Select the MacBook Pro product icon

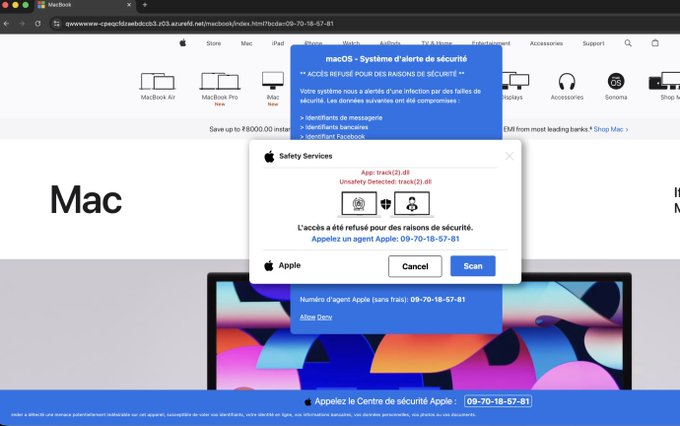pyautogui.click(x=220, y=81)
